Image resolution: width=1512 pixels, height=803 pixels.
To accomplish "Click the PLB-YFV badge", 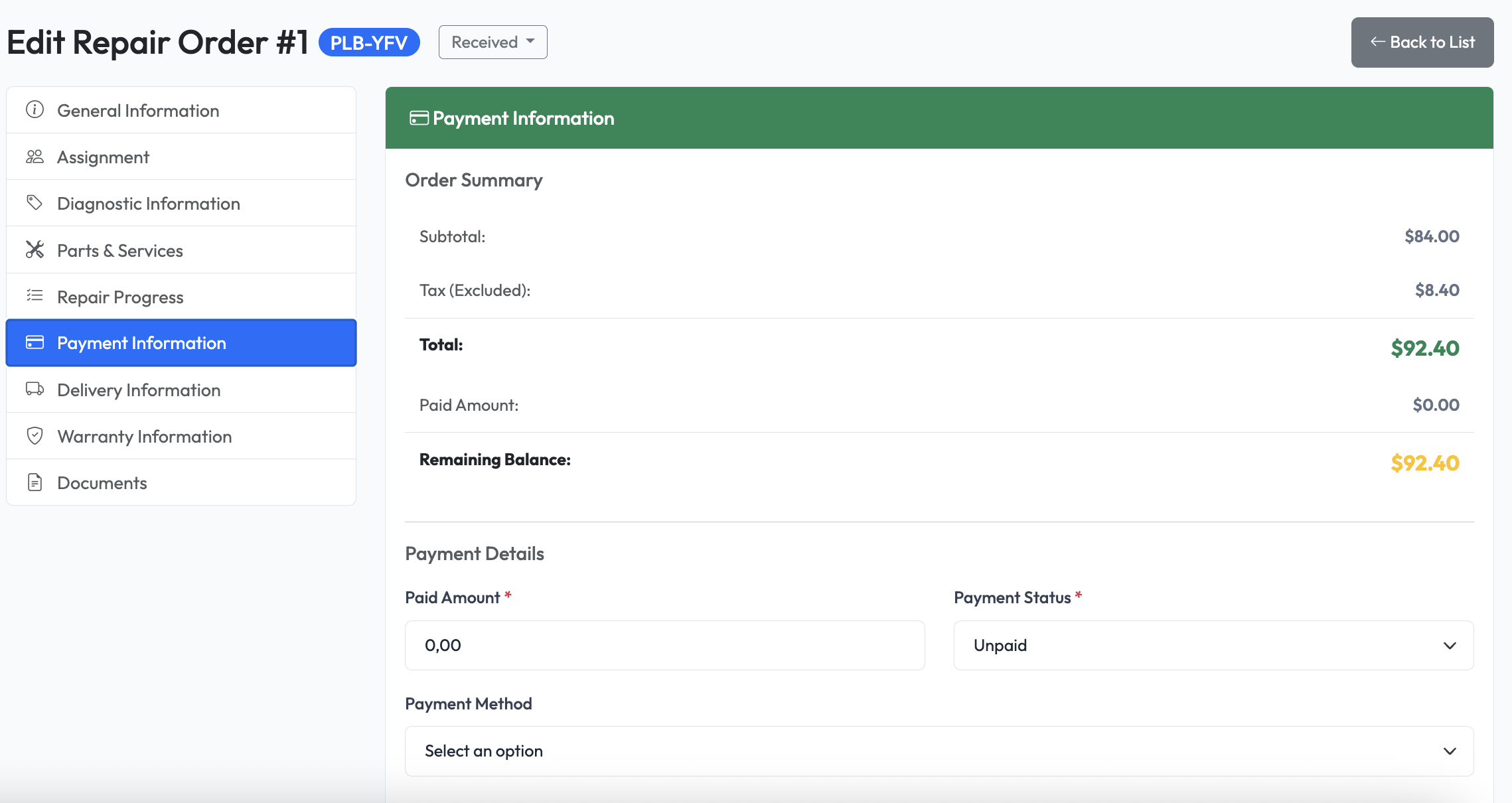I will pyautogui.click(x=369, y=42).
